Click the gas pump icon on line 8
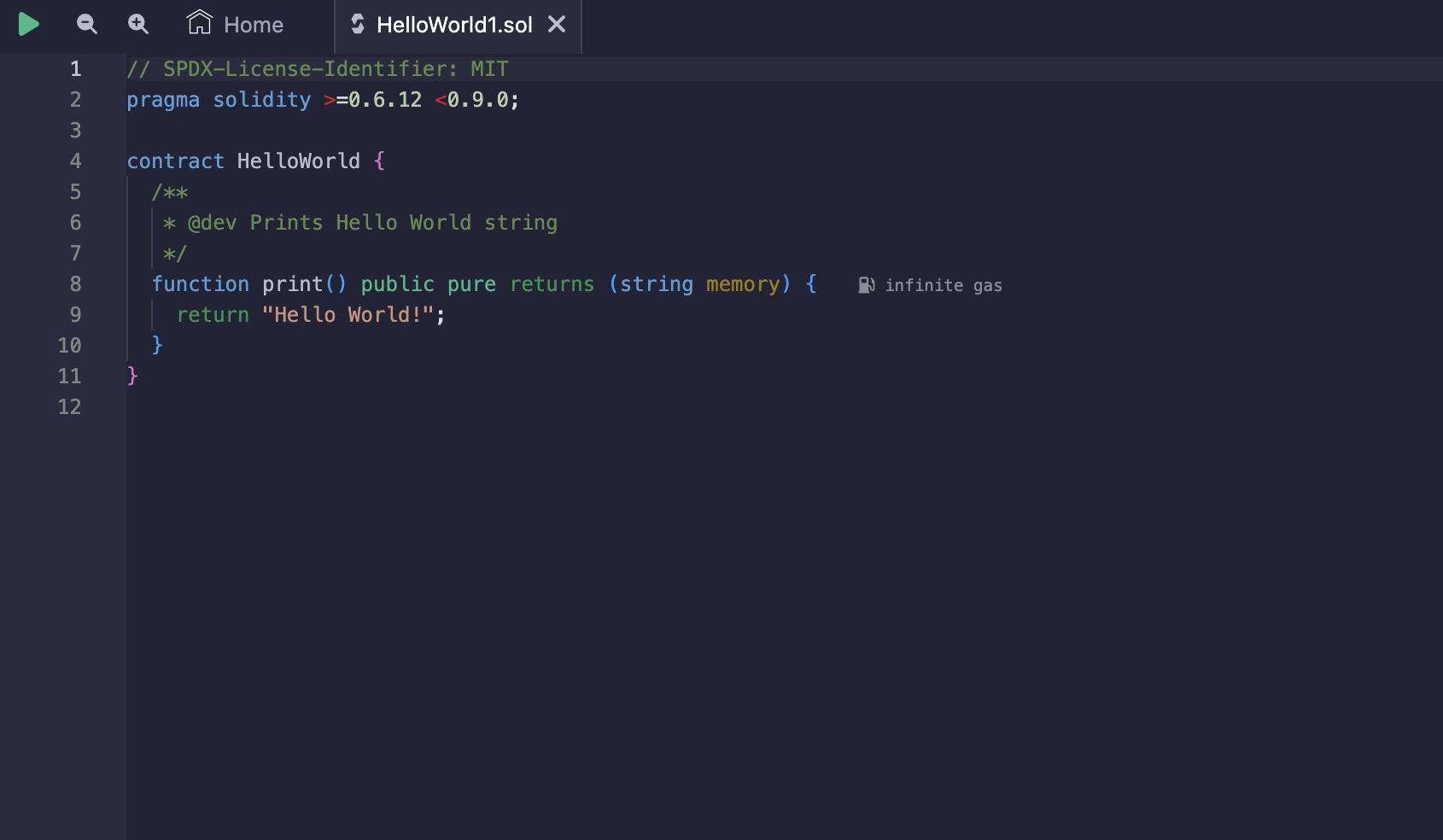 [x=866, y=285]
